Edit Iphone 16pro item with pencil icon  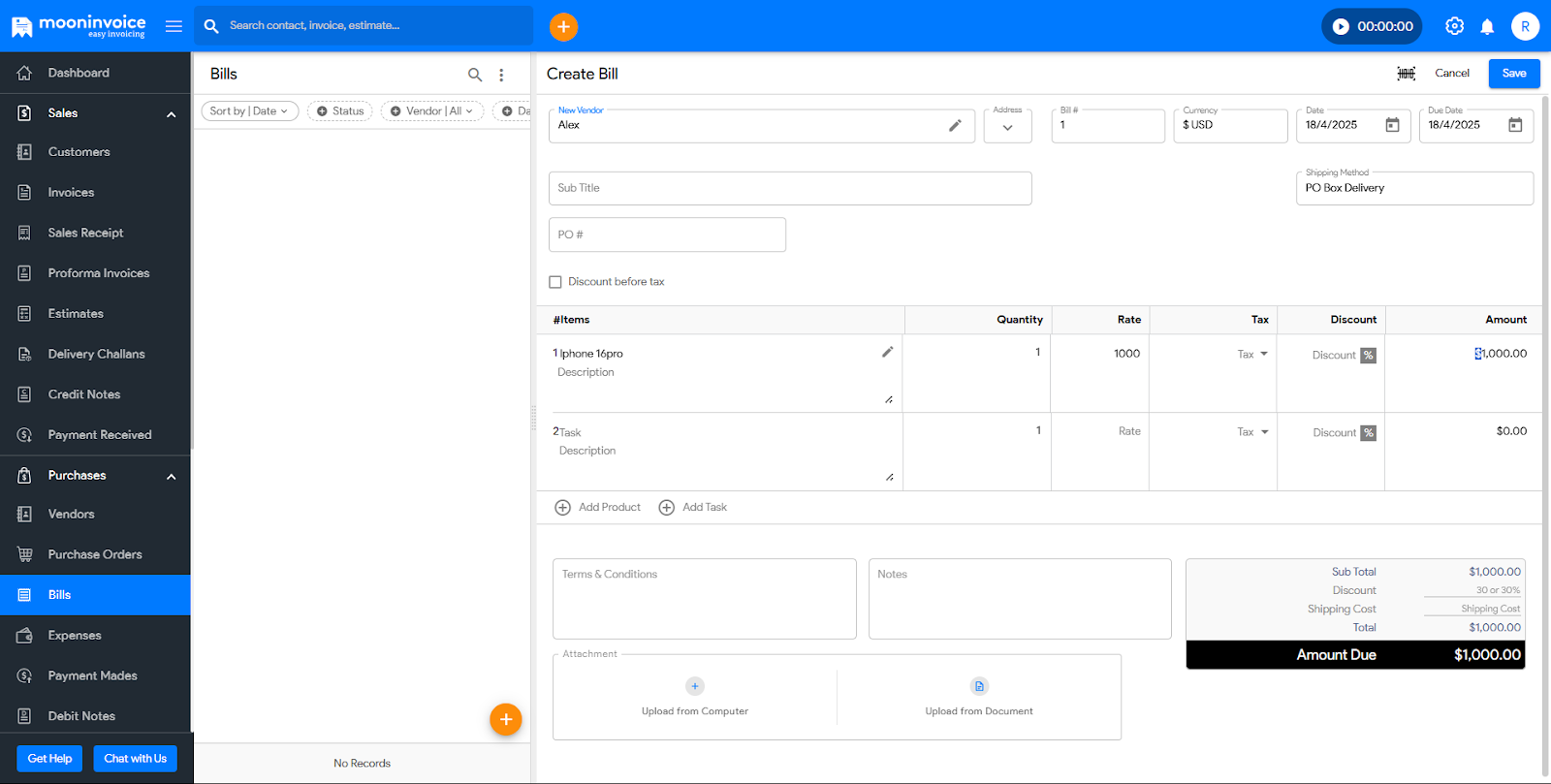pos(887,352)
